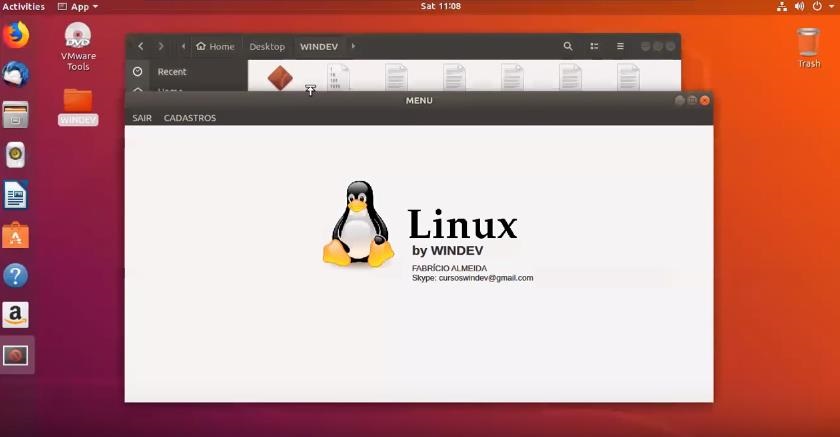840x437 pixels.
Task: Open the clock showing Sat 11:08
Action: (440, 6)
